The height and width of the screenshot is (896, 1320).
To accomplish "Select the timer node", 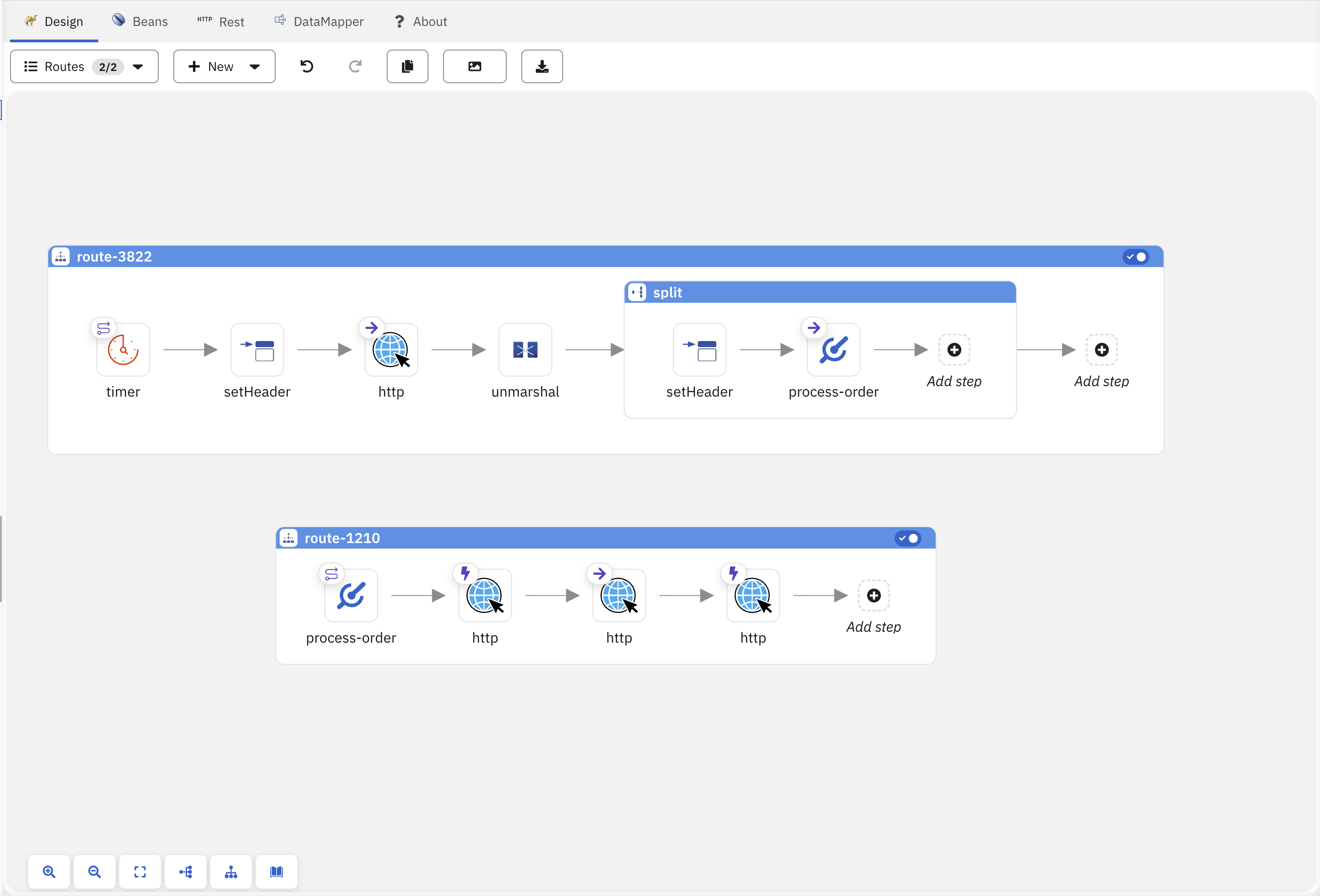I will (123, 350).
